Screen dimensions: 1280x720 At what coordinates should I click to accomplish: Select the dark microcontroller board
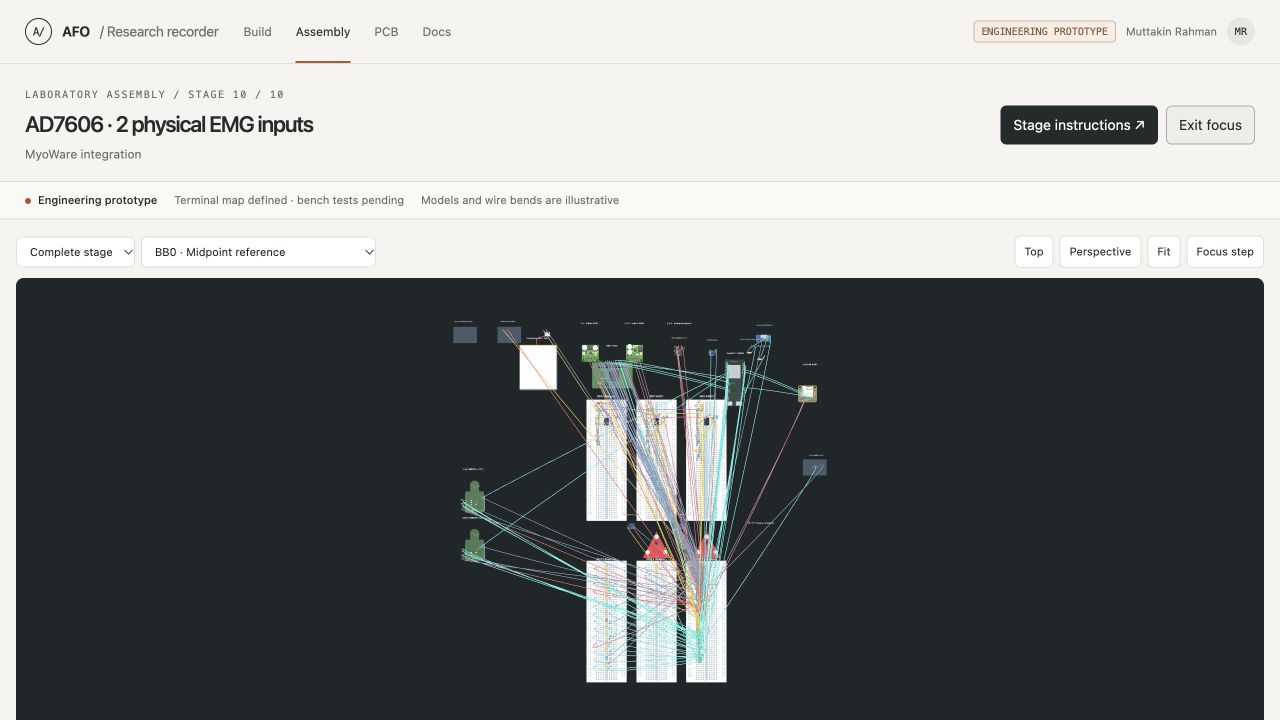pos(735,384)
